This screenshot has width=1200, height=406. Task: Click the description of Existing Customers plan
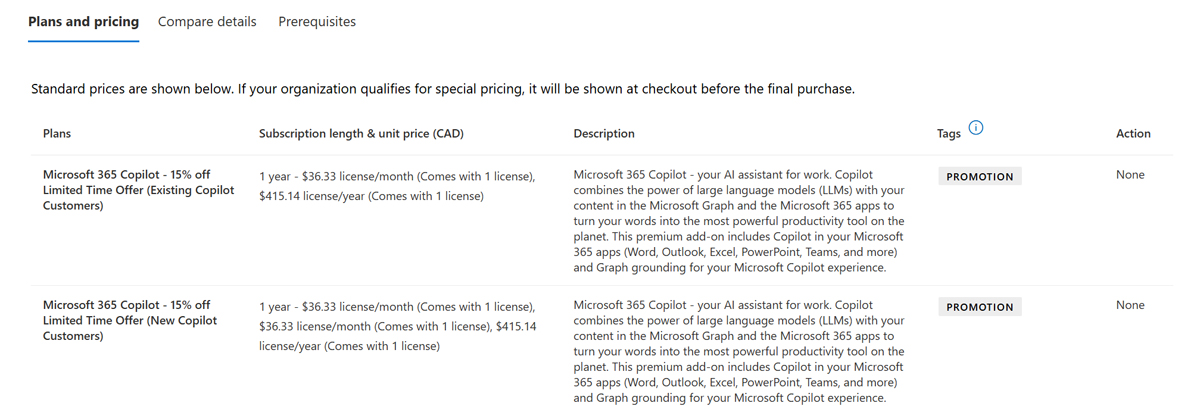739,221
